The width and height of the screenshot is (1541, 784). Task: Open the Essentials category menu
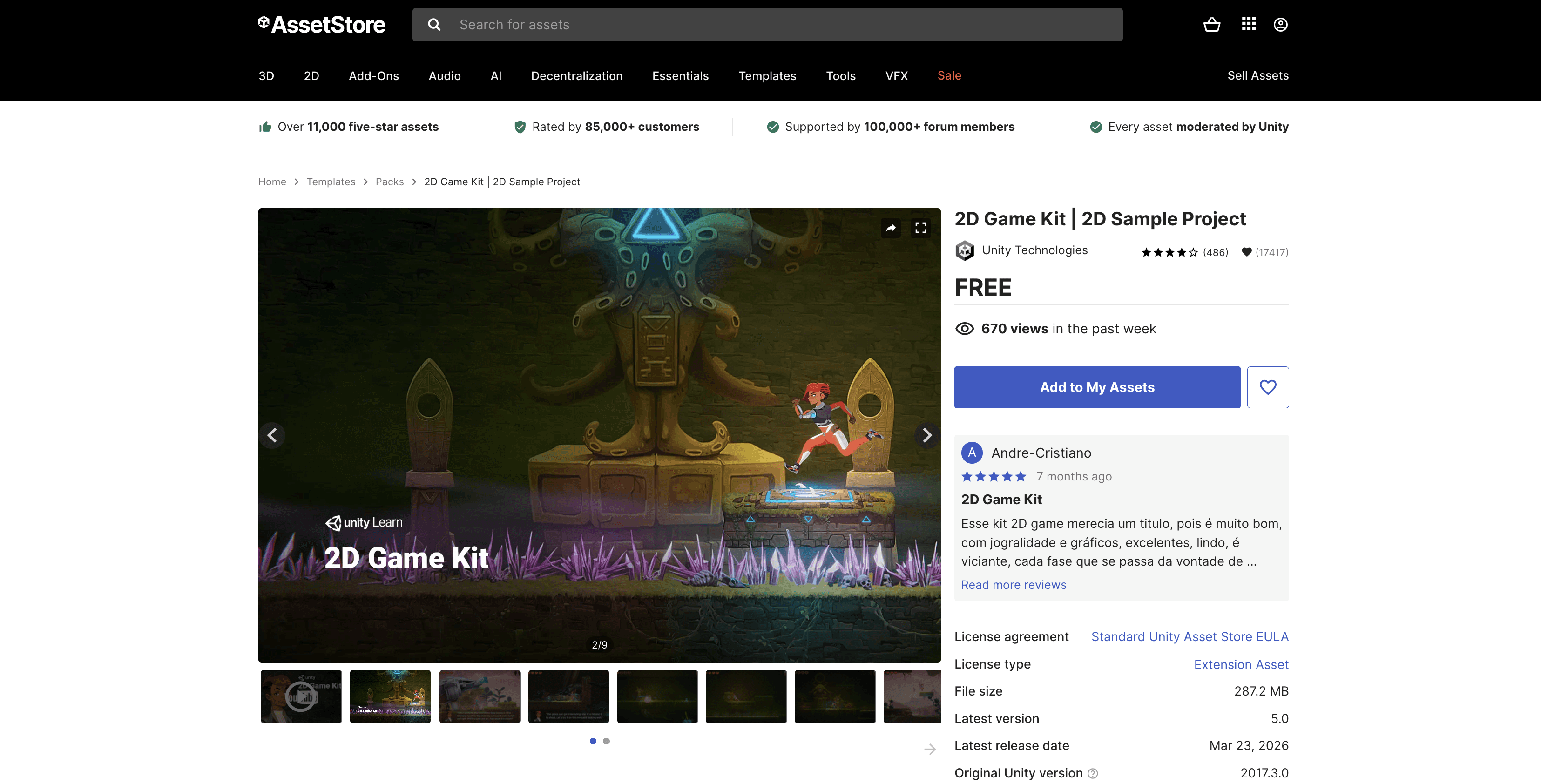(680, 76)
